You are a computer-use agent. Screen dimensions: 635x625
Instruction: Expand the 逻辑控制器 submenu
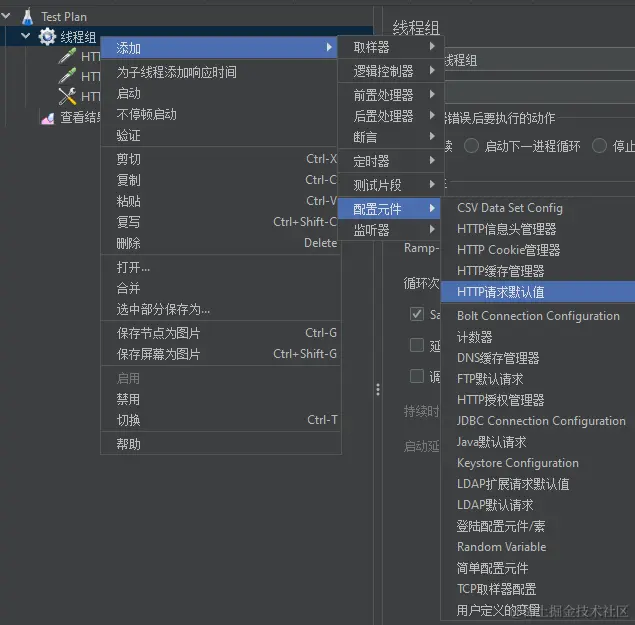pos(391,71)
